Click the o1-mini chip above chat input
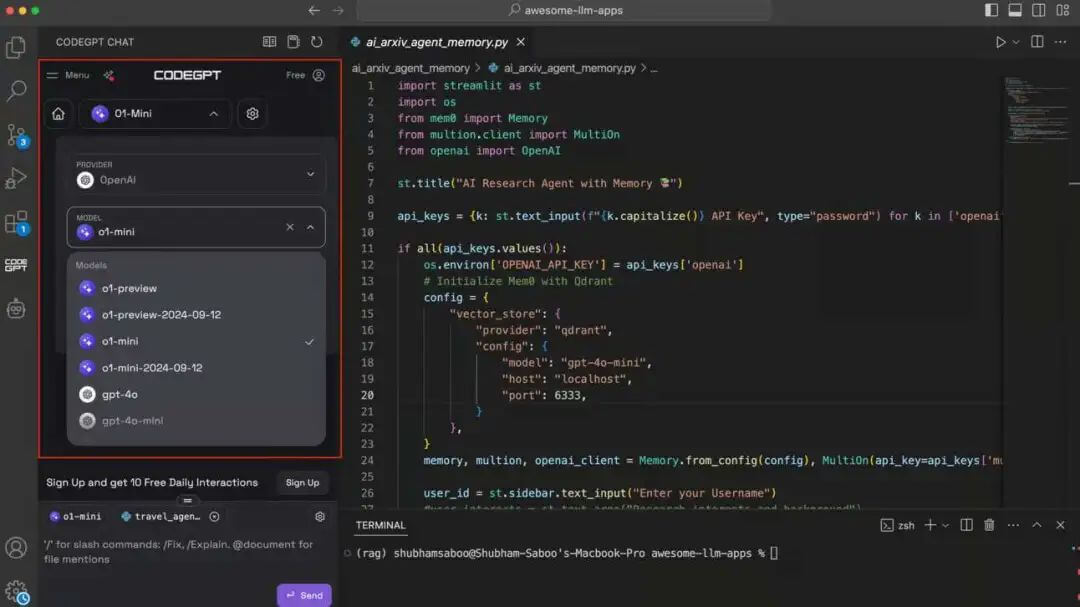Viewport: 1080px width, 607px height. (x=75, y=517)
